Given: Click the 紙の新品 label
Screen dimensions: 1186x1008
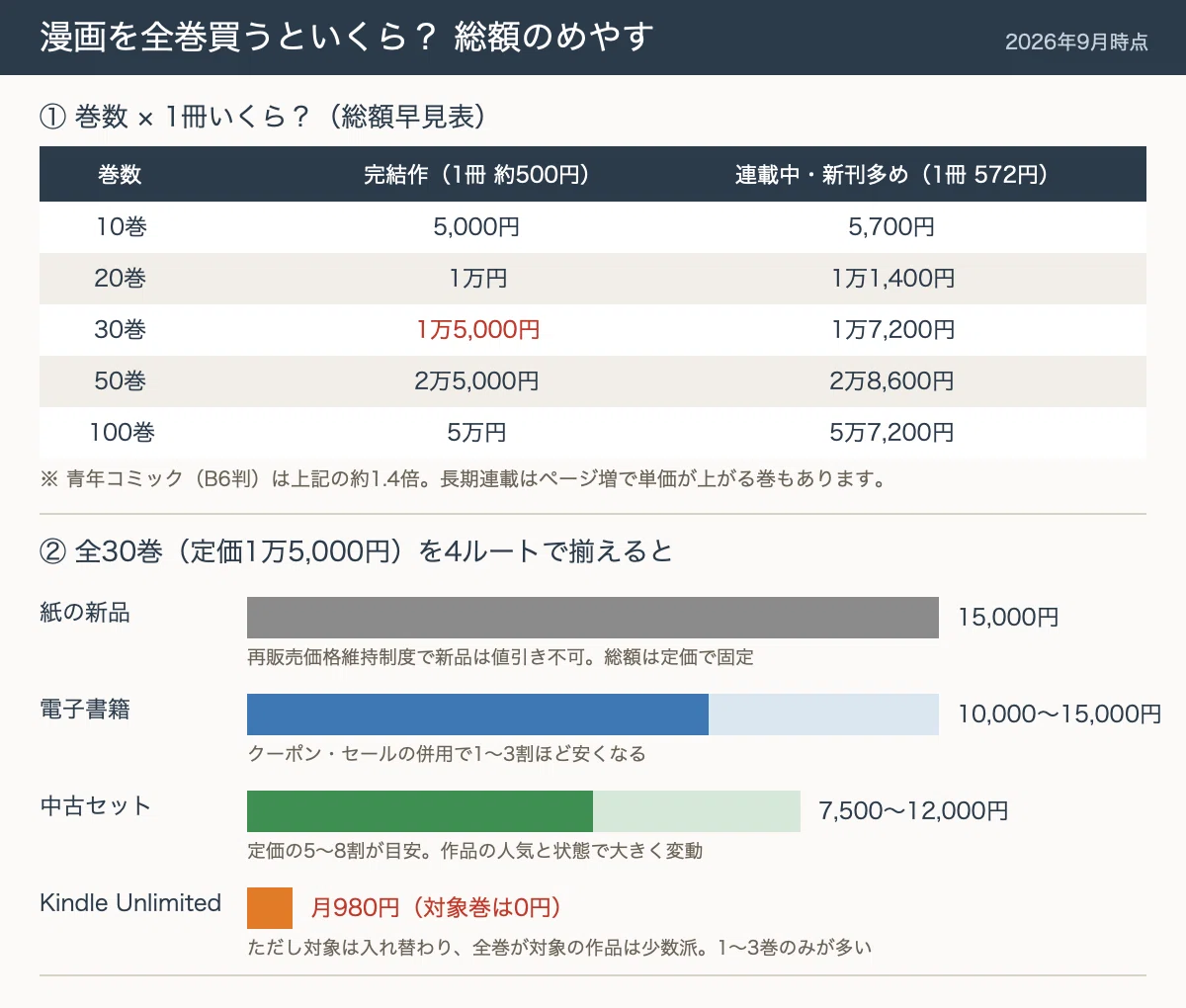Looking at the screenshot, I should (x=85, y=613).
